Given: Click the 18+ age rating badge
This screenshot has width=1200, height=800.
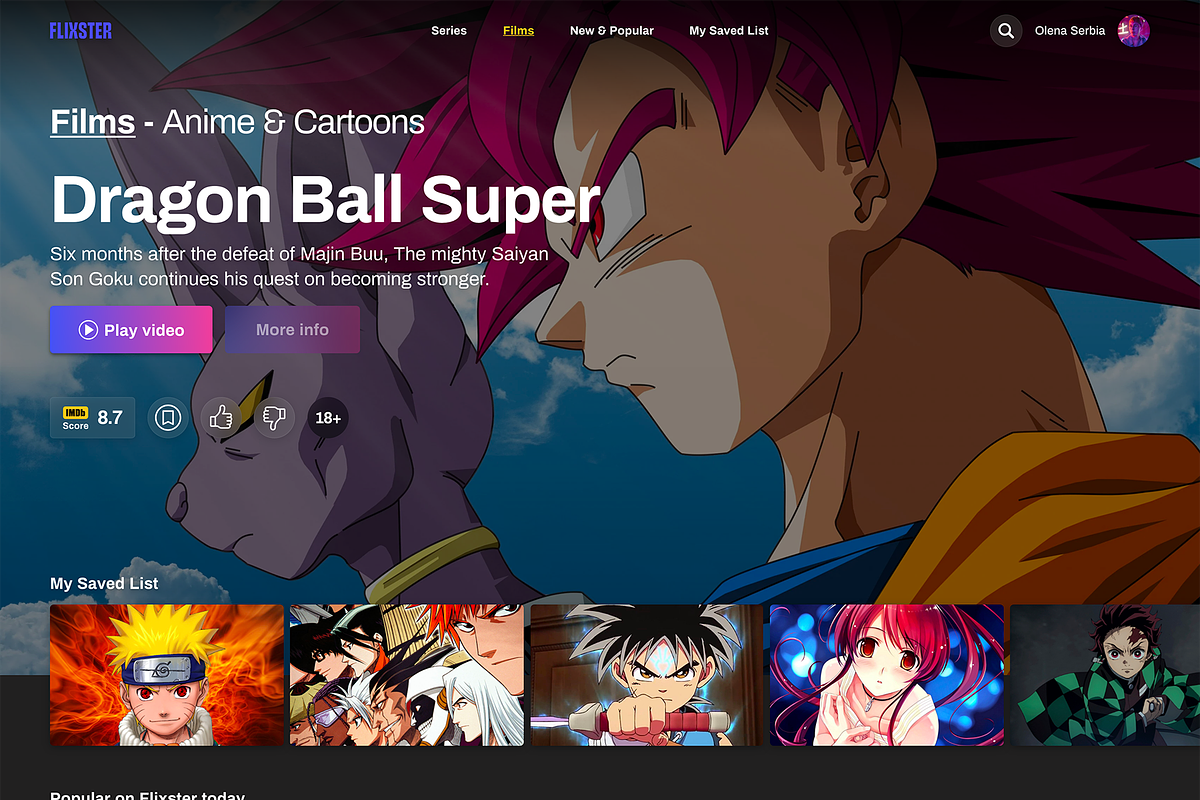Looking at the screenshot, I should click(x=328, y=418).
